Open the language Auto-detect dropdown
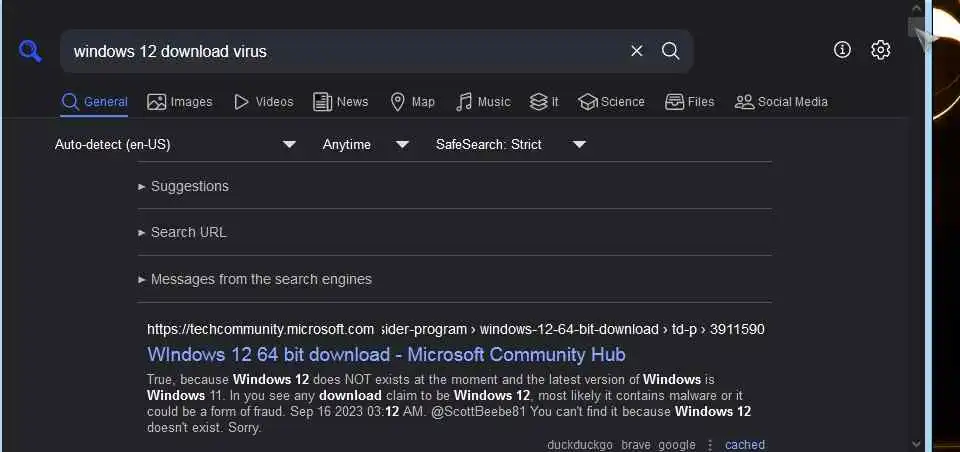The height and width of the screenshot is (452, 960). tap(176, 145)
